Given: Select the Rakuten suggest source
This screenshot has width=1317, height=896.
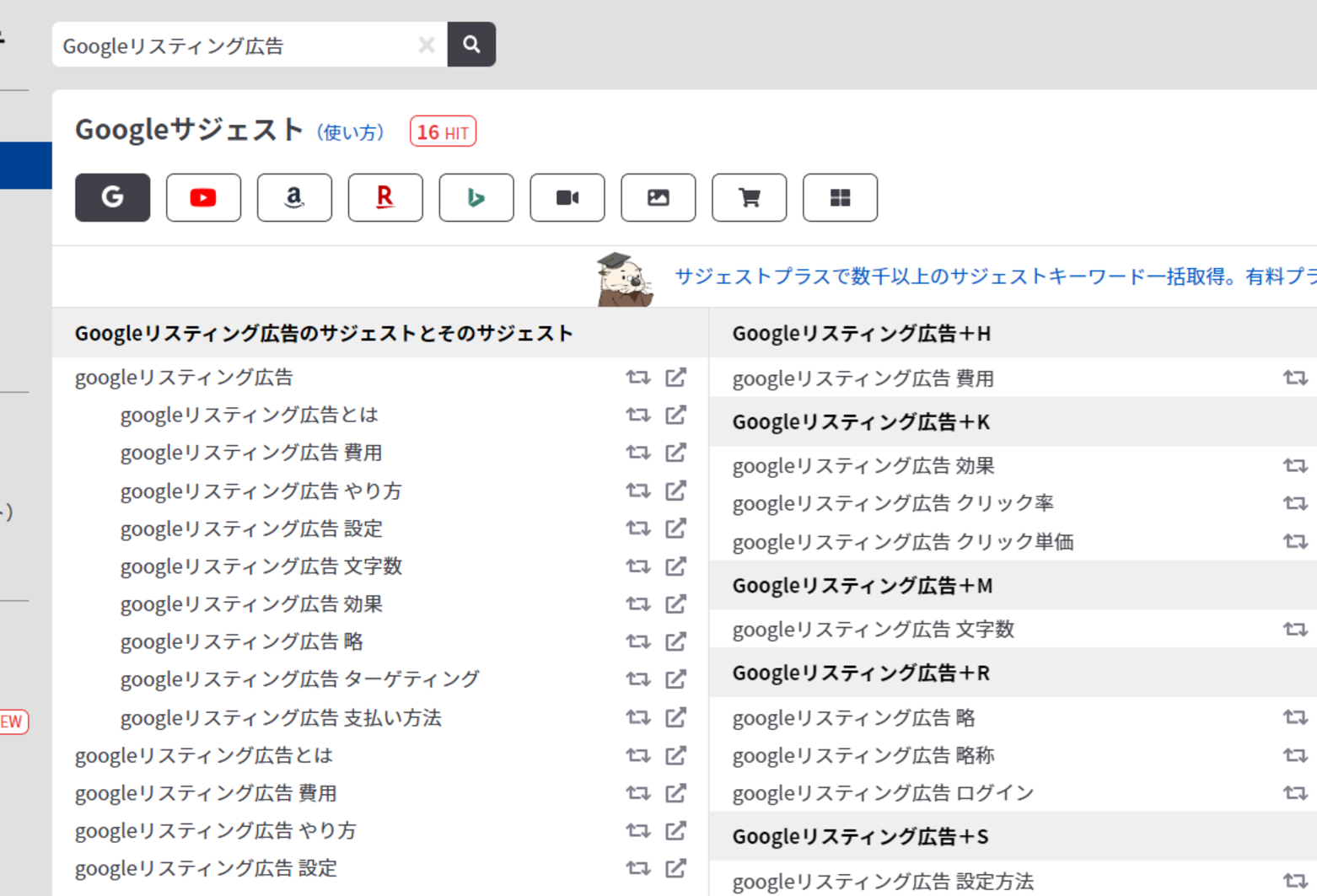Looking at the screenshot, I should 384,198.
